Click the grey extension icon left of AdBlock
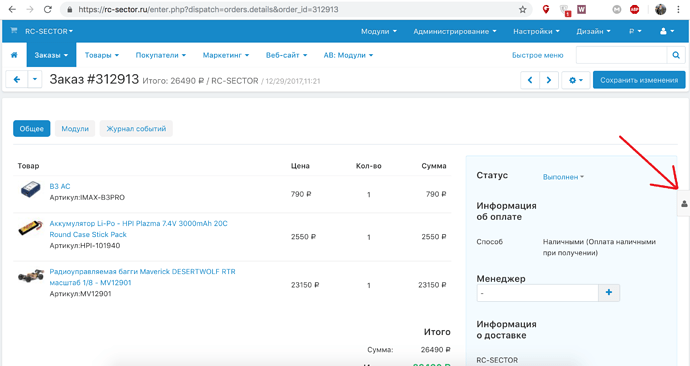 coord(617,9)
